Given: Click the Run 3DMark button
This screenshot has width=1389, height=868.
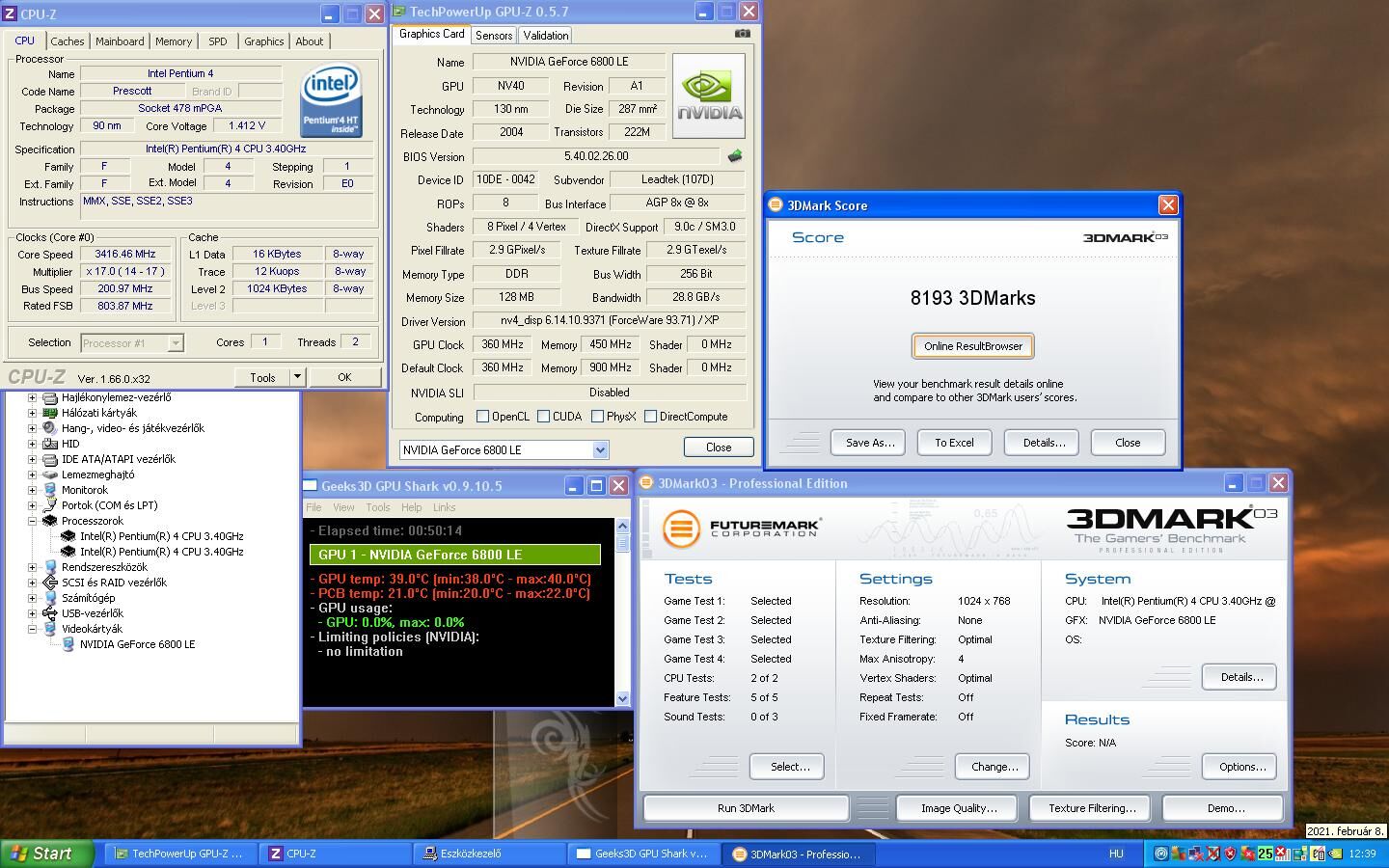Looking at the screenshot, I should [746, 808].
